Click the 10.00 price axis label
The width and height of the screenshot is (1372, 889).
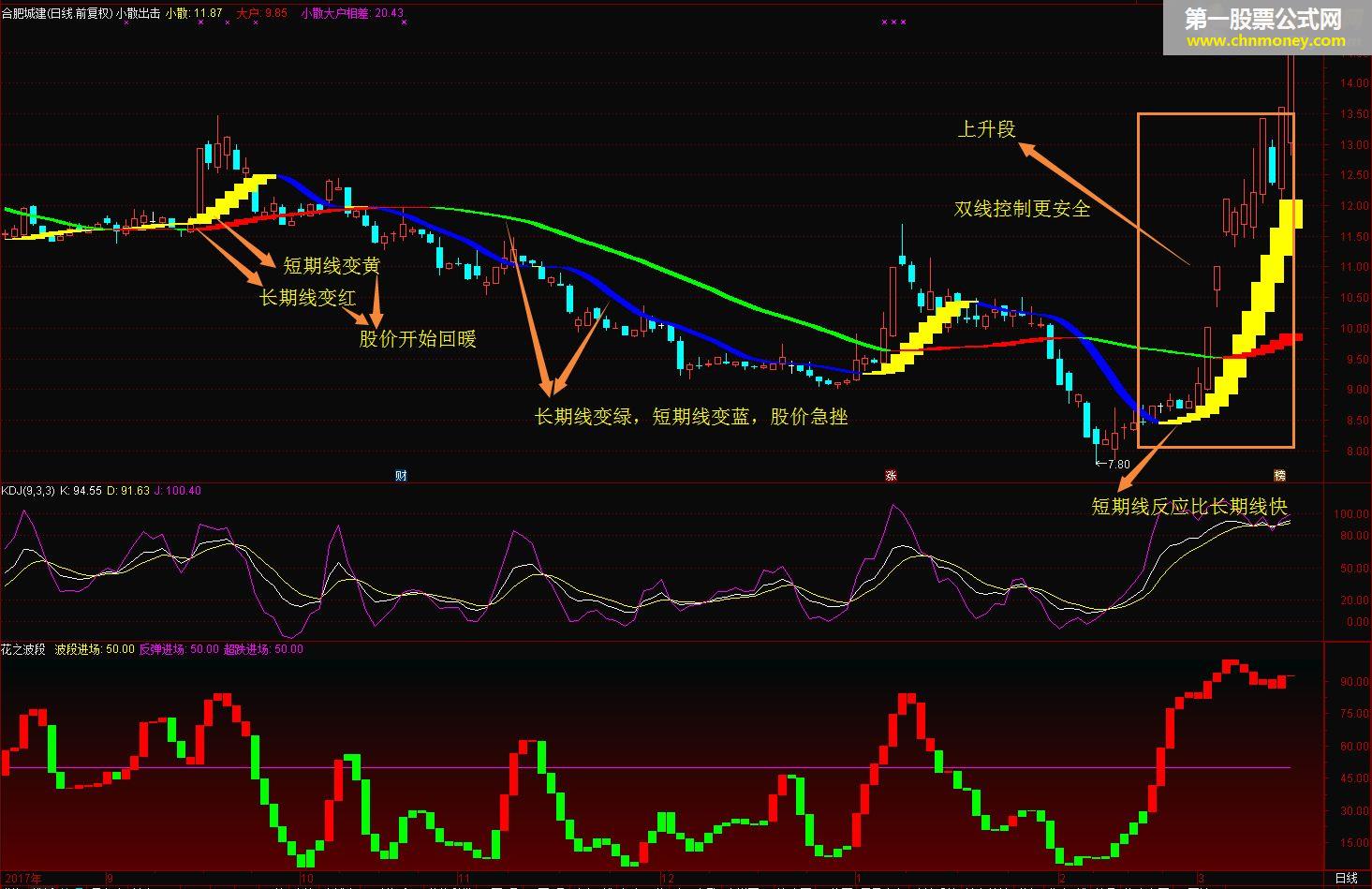pos(1353,329)
